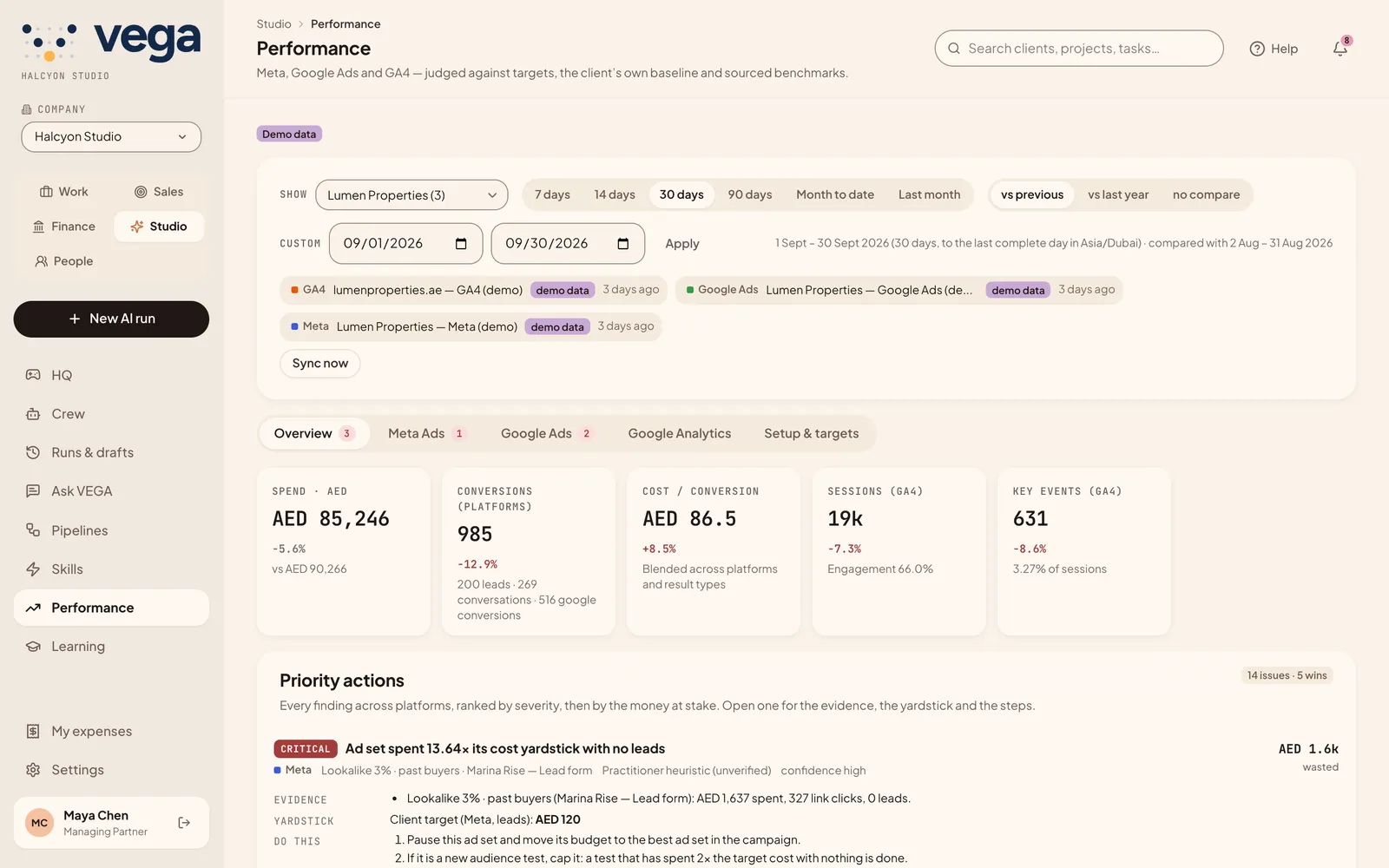
Task: Open the Halcyon Studio company dropdown
Action: tap(111, 137)
